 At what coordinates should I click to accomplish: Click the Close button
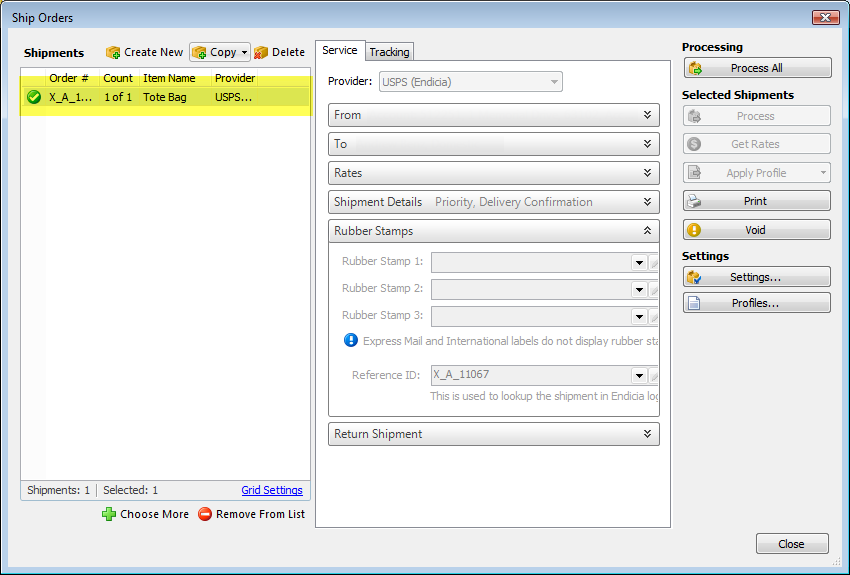pyautogui.click(x=792, y=544)
